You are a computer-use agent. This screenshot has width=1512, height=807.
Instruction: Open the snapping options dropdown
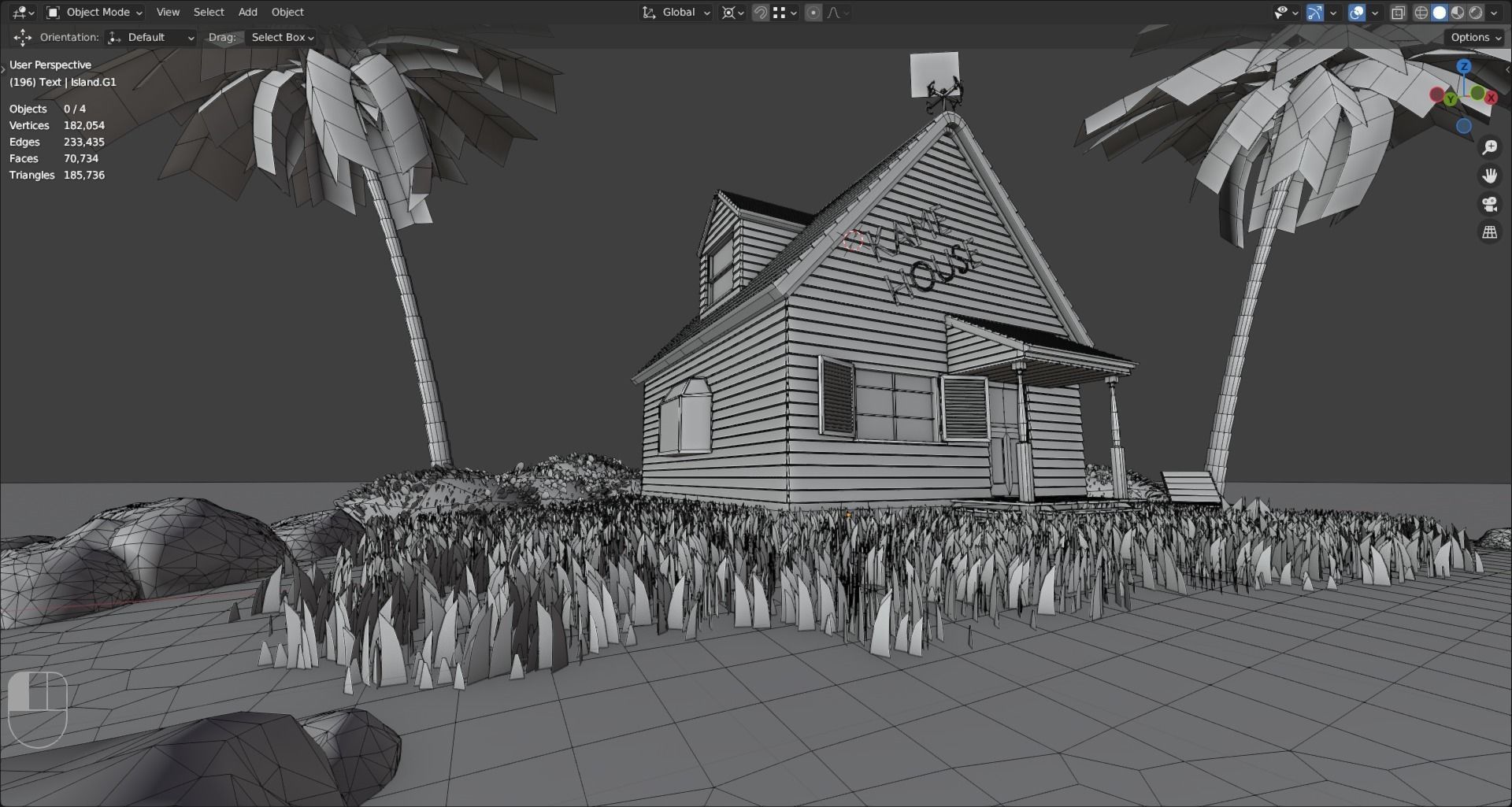coord(784,12)
